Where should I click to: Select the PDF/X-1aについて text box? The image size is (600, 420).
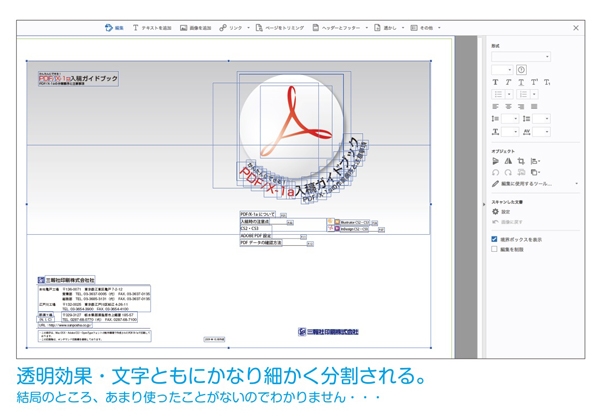click(257, 214)
